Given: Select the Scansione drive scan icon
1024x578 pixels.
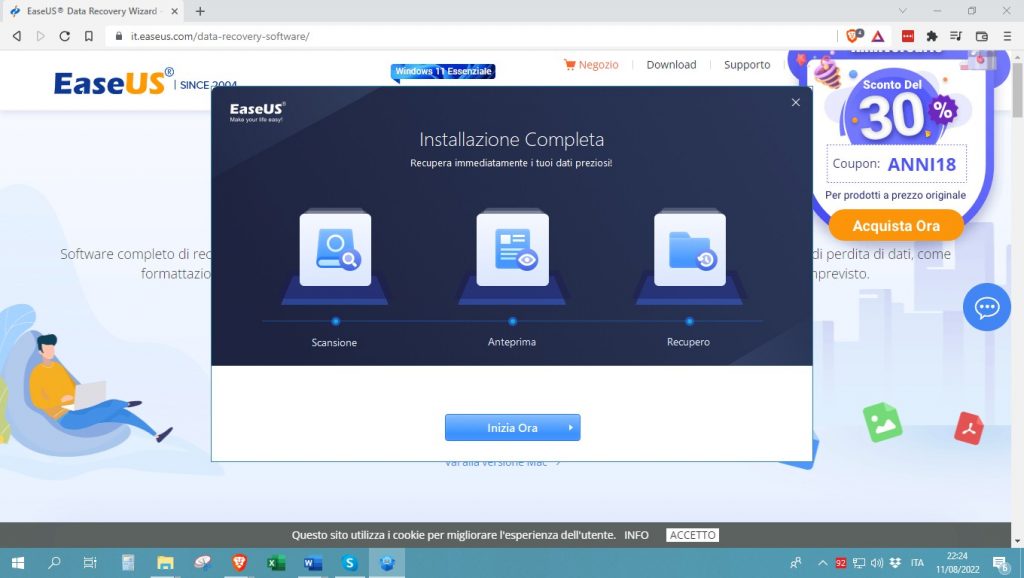Looking at the screenshot, I should 334,248.
